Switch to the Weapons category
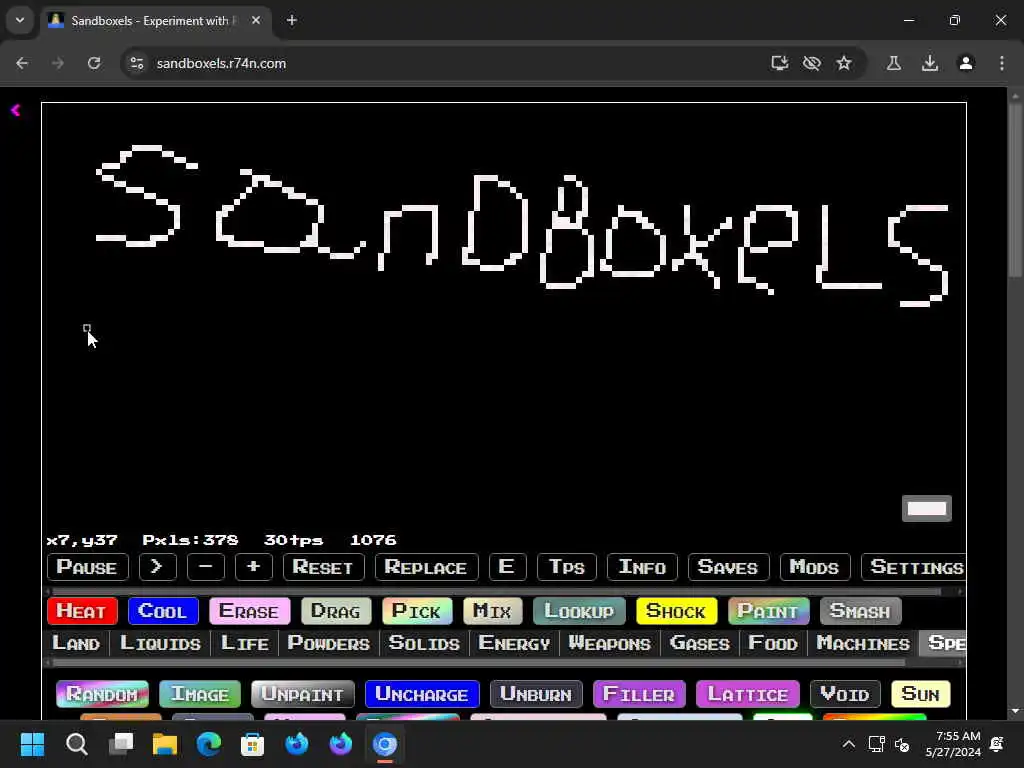 coord(610,643)
